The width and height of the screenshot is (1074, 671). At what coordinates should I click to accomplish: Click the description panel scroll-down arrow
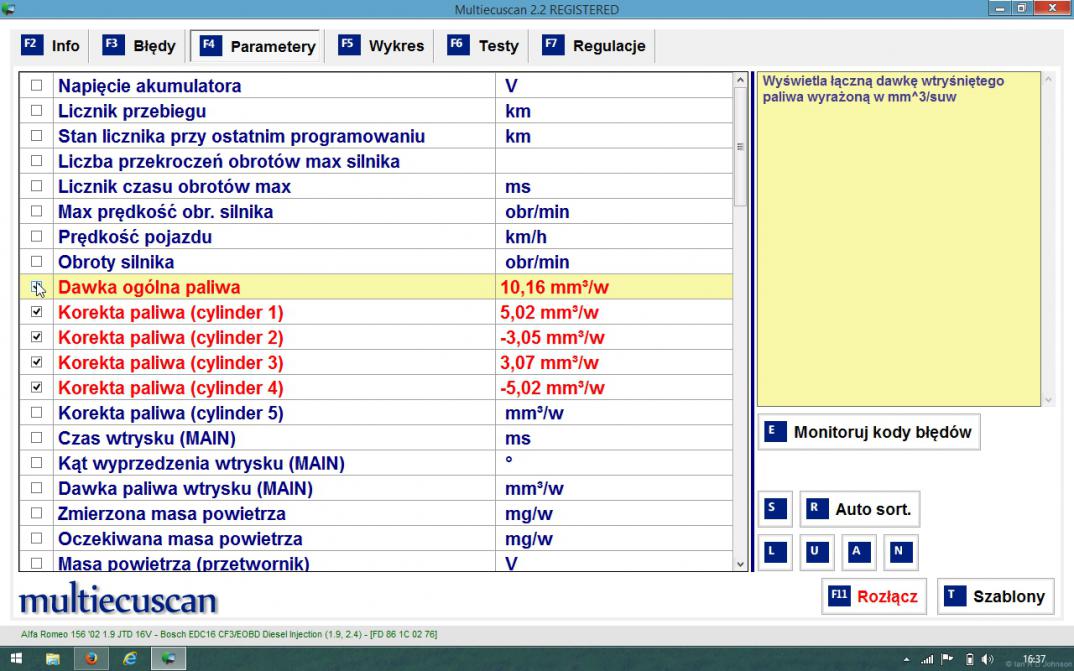click(1047, 400)
